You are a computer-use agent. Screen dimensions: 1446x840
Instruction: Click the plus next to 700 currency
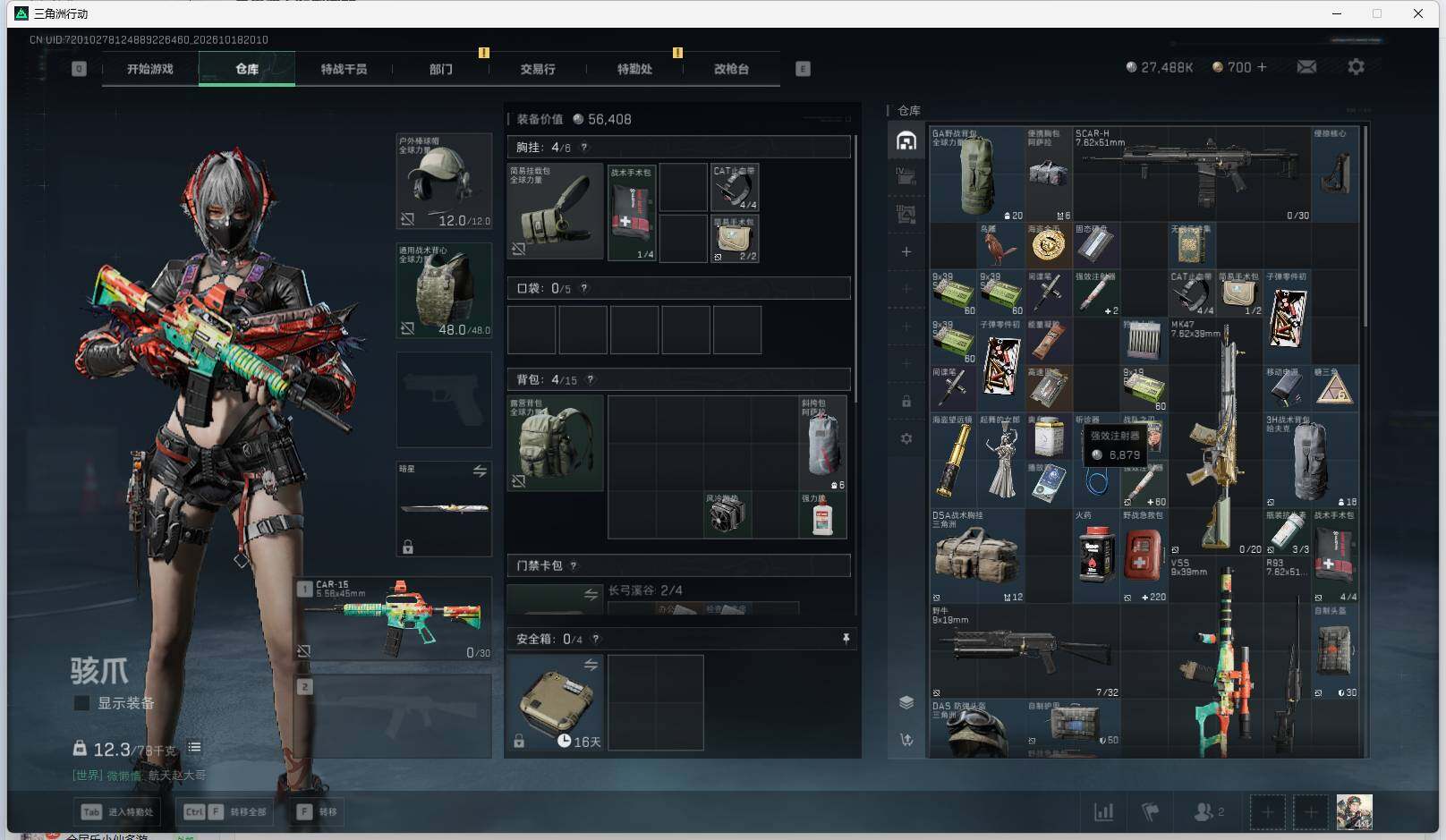[x=1262, y=67]
